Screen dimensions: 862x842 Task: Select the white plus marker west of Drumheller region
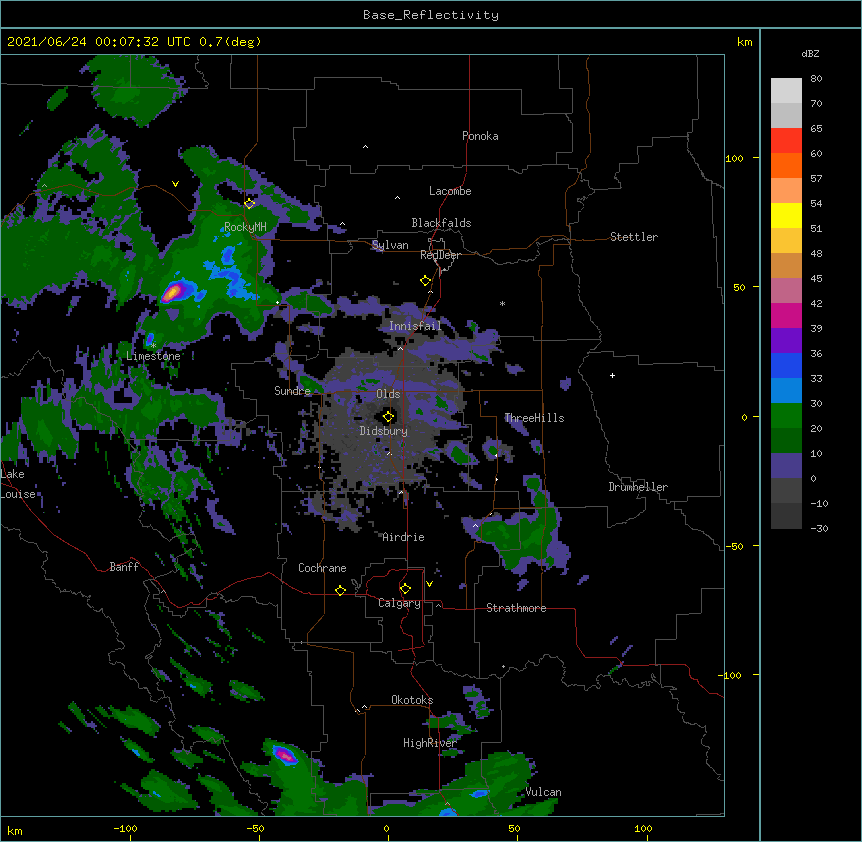click(612, 375)
